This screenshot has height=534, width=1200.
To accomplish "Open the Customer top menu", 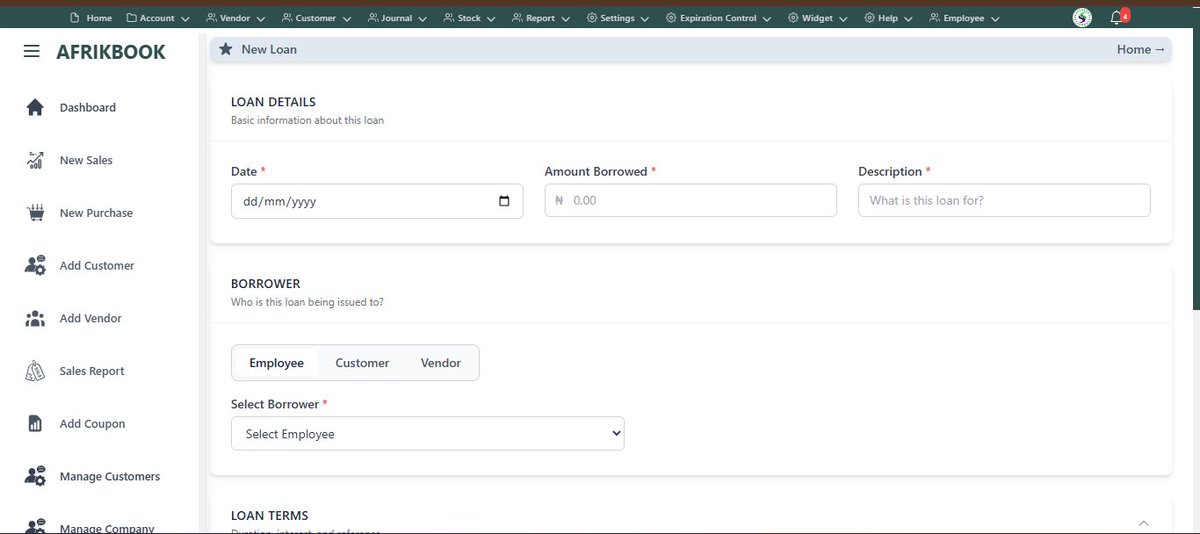I will (316, 18).
